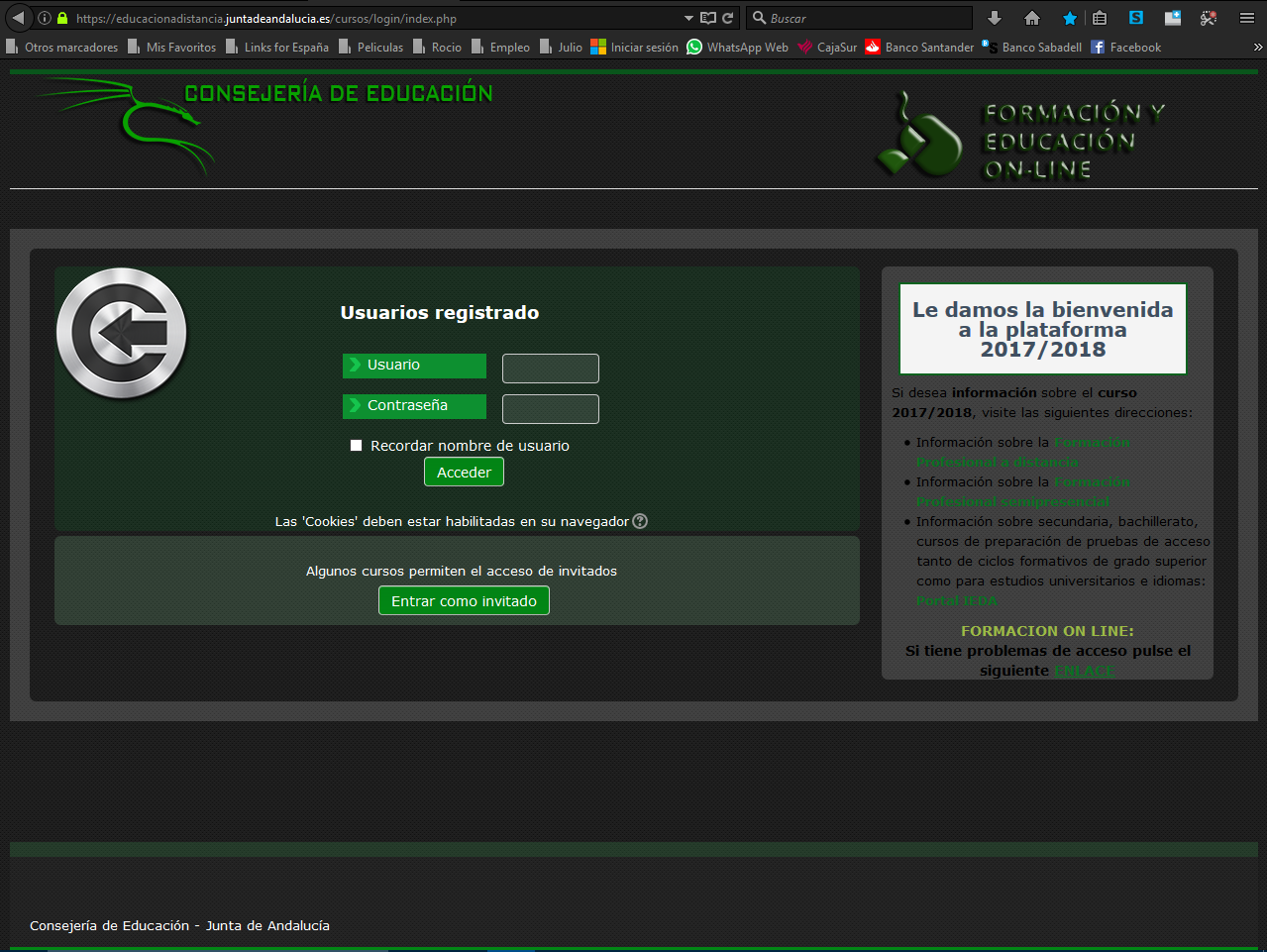Click the blue bookmark star

pos(1070,18)
